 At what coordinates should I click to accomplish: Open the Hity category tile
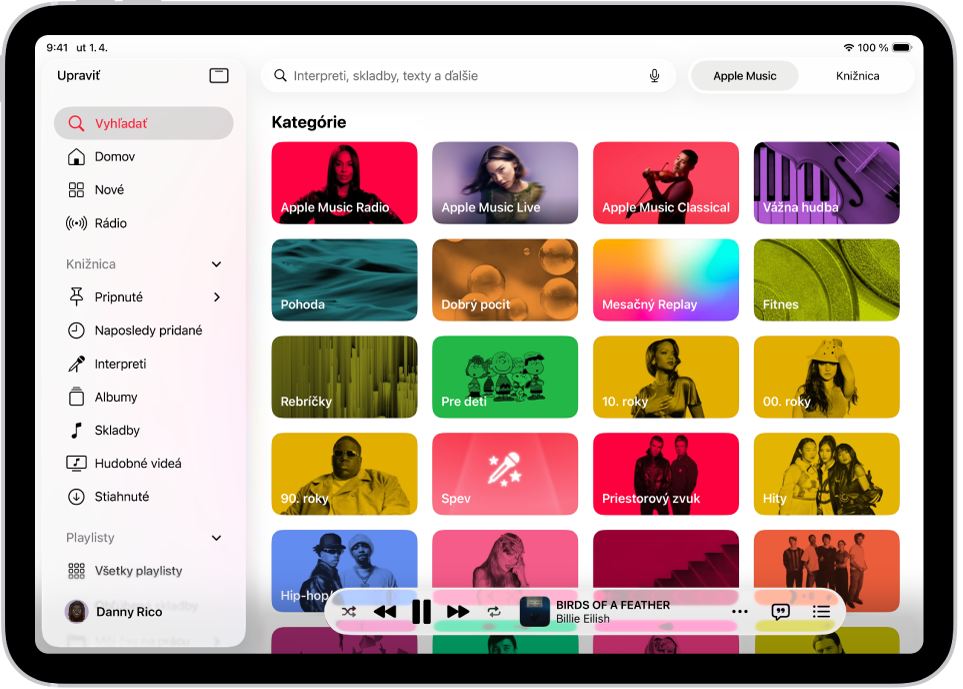pyautogui.click(x=827, y=474)
